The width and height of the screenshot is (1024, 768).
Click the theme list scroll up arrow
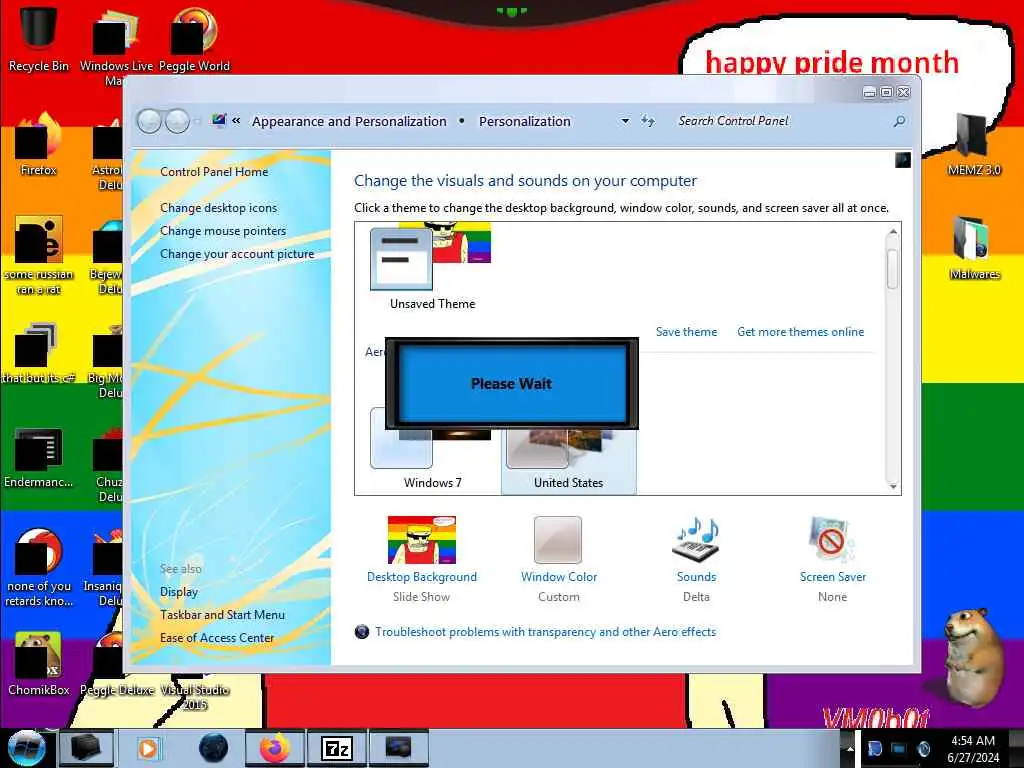point(893,232)
